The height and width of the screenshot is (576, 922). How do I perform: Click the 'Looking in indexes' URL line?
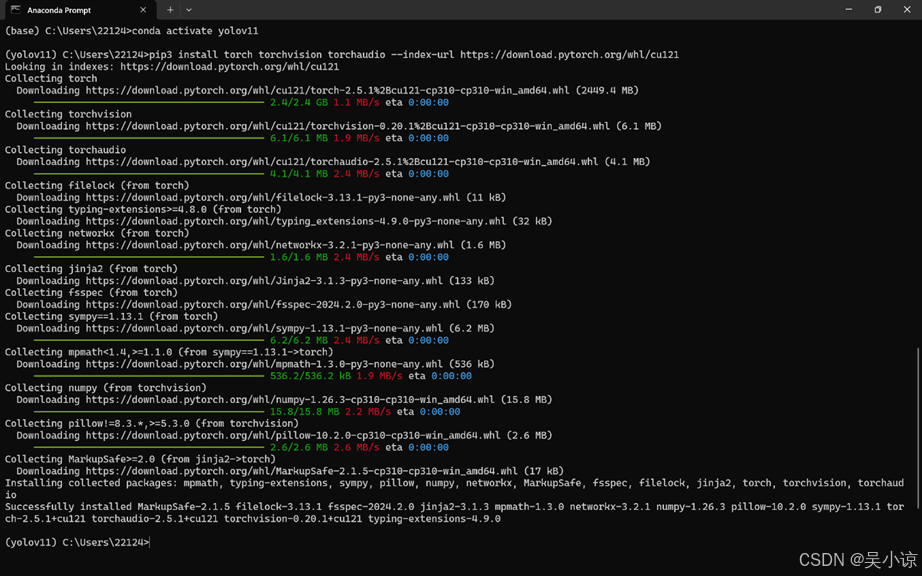pos(172,66)
